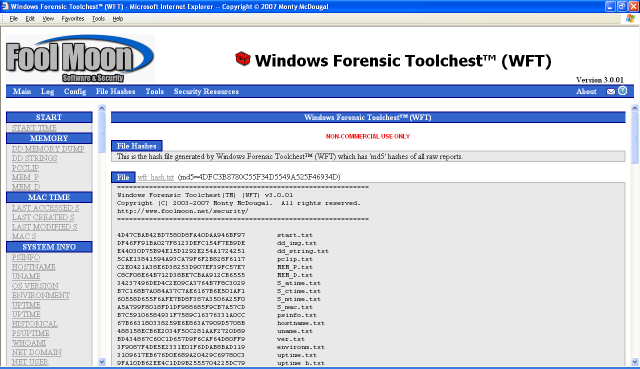
Task: Click the MAC TIME section header
Action: (49, 197)
